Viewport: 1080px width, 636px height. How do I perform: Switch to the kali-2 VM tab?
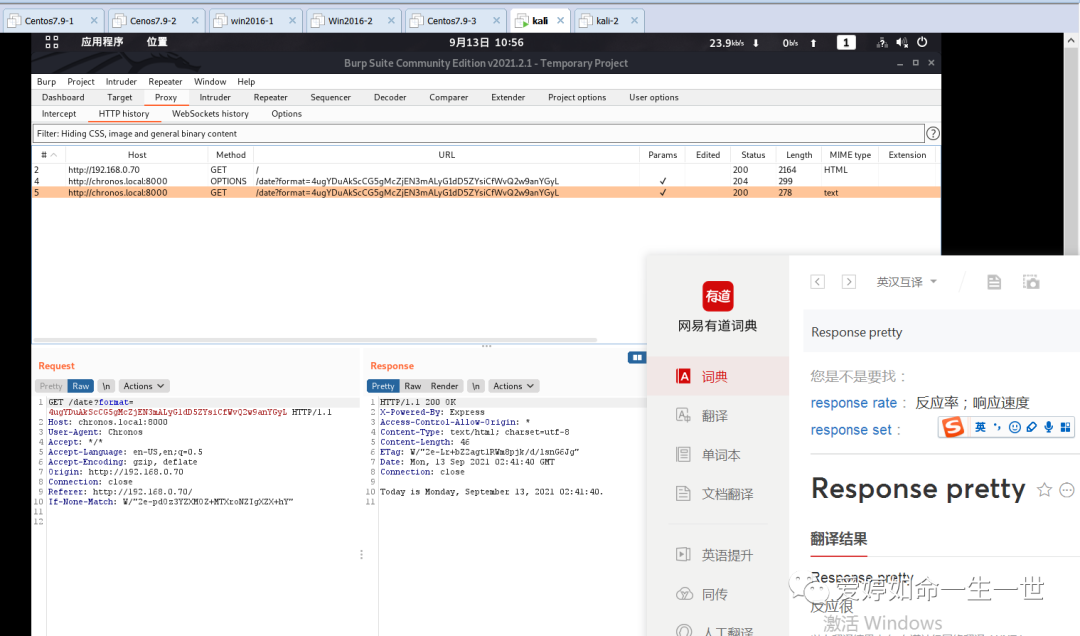pos(608,21)
